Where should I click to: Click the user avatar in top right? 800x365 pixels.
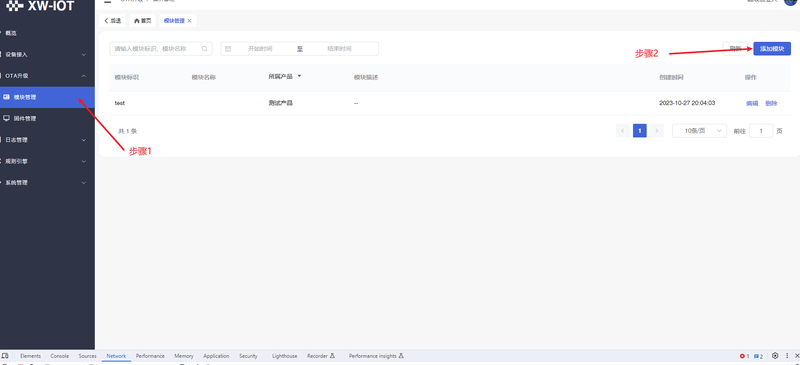791,2
